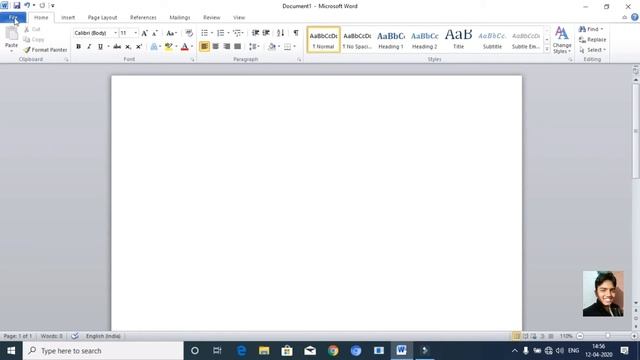
Task: Toggle Bold formatting
Action: pyautogui.click(x=78, y=47)
